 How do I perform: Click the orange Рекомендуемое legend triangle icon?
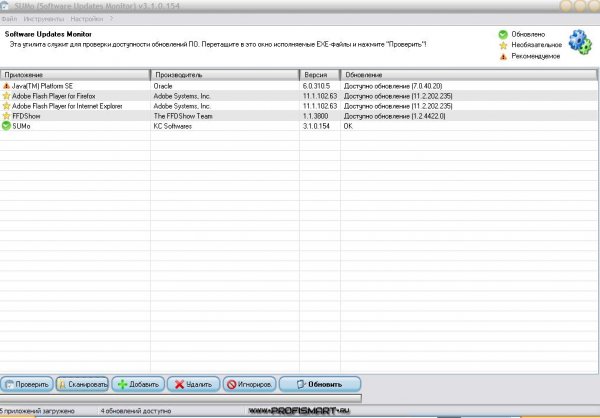pos(503,57)
